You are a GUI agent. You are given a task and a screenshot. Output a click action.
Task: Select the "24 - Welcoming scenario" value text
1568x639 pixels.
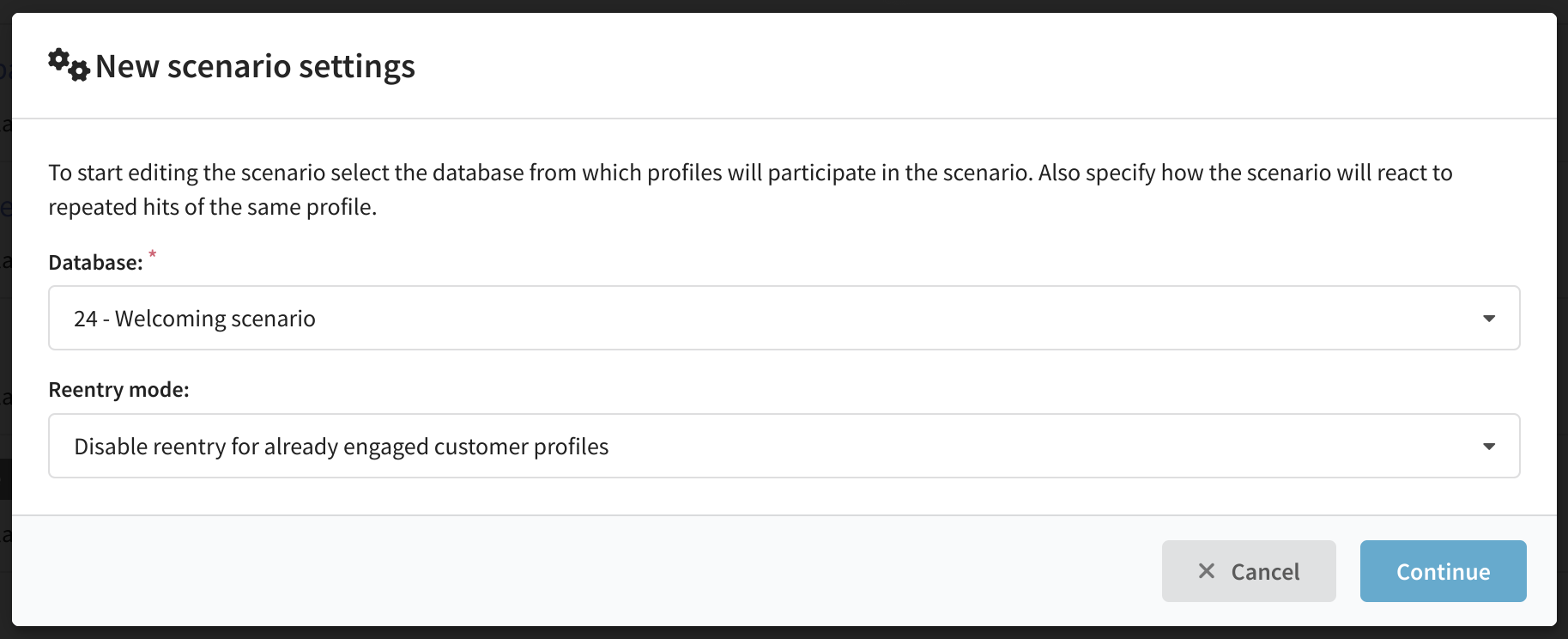195,319
